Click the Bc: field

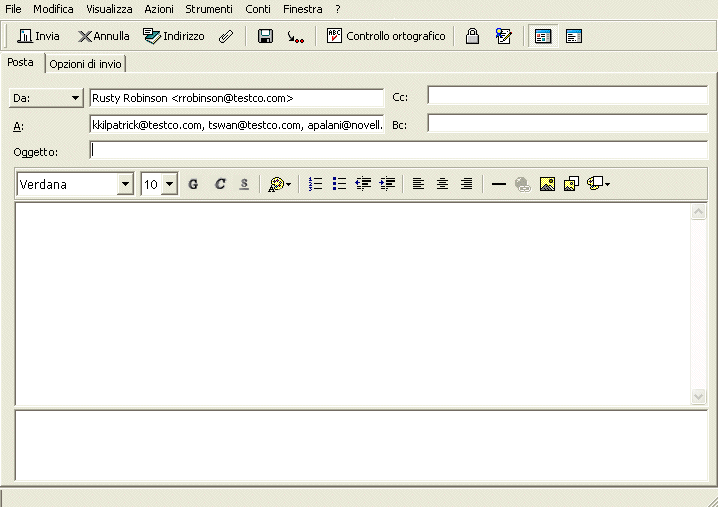[x=568, y=123]
